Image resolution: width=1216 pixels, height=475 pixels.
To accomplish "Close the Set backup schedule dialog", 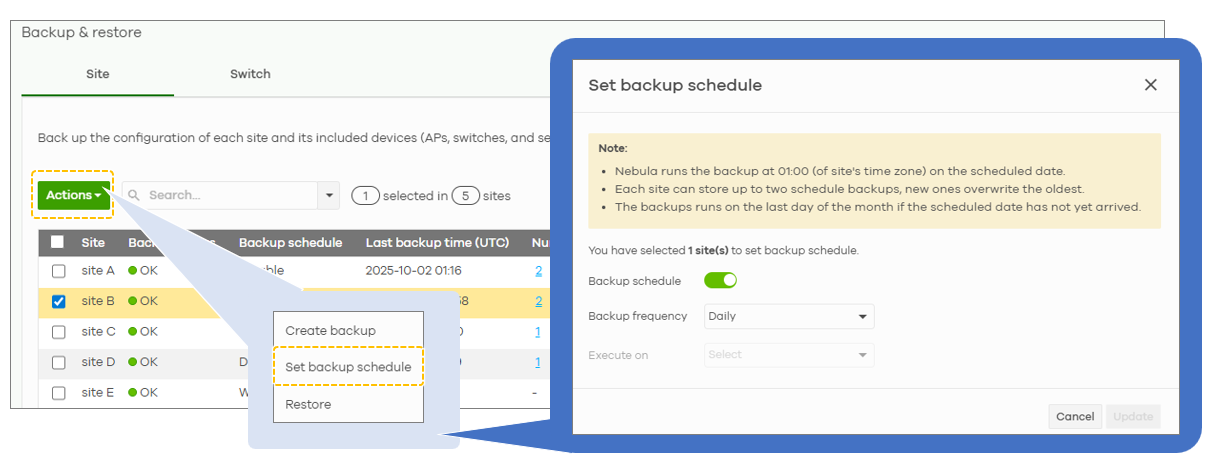I will (1150, 85).
